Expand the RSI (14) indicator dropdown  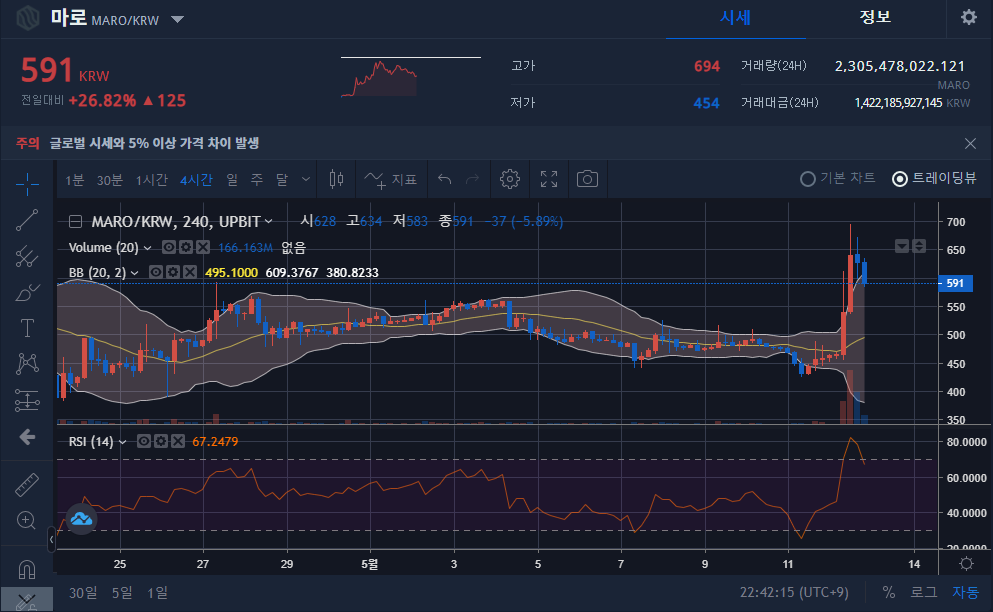pyautogui.click(x=122, y=442)
